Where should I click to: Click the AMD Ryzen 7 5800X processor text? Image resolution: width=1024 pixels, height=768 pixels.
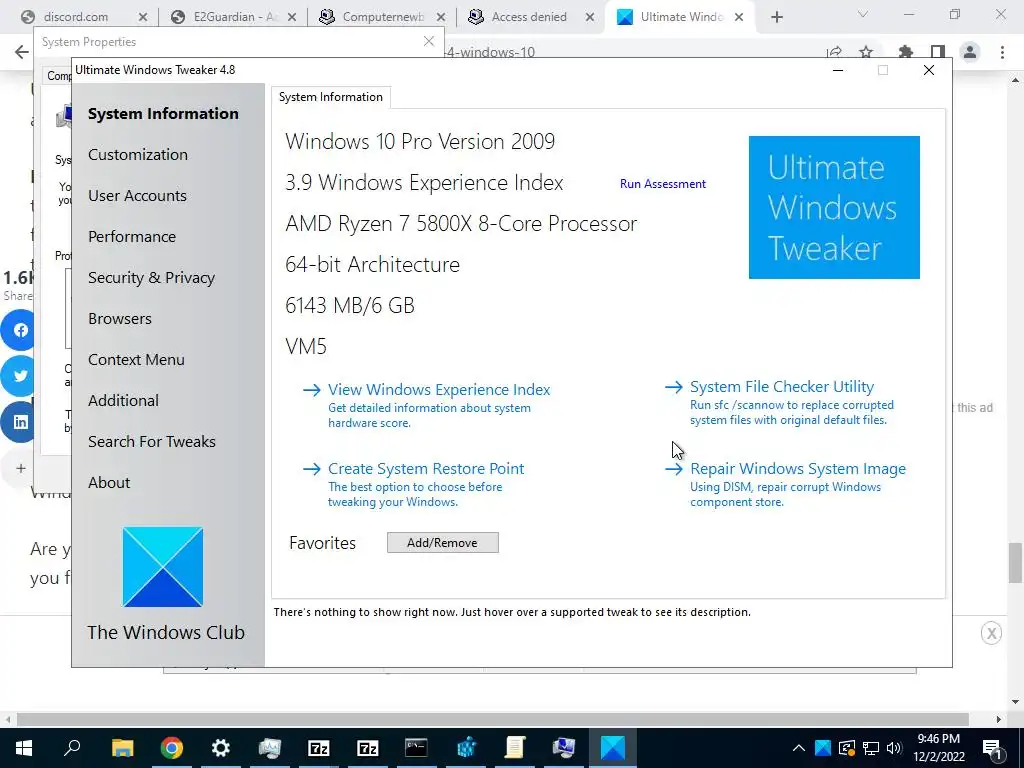[x=461, y=224]
